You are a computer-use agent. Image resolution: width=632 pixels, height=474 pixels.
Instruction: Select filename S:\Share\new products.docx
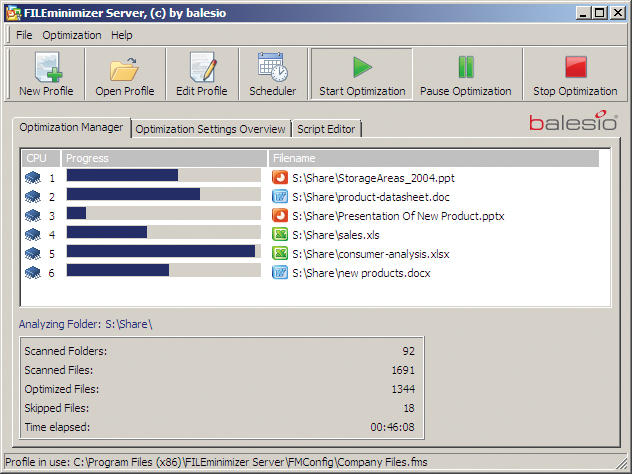[361, 273]
